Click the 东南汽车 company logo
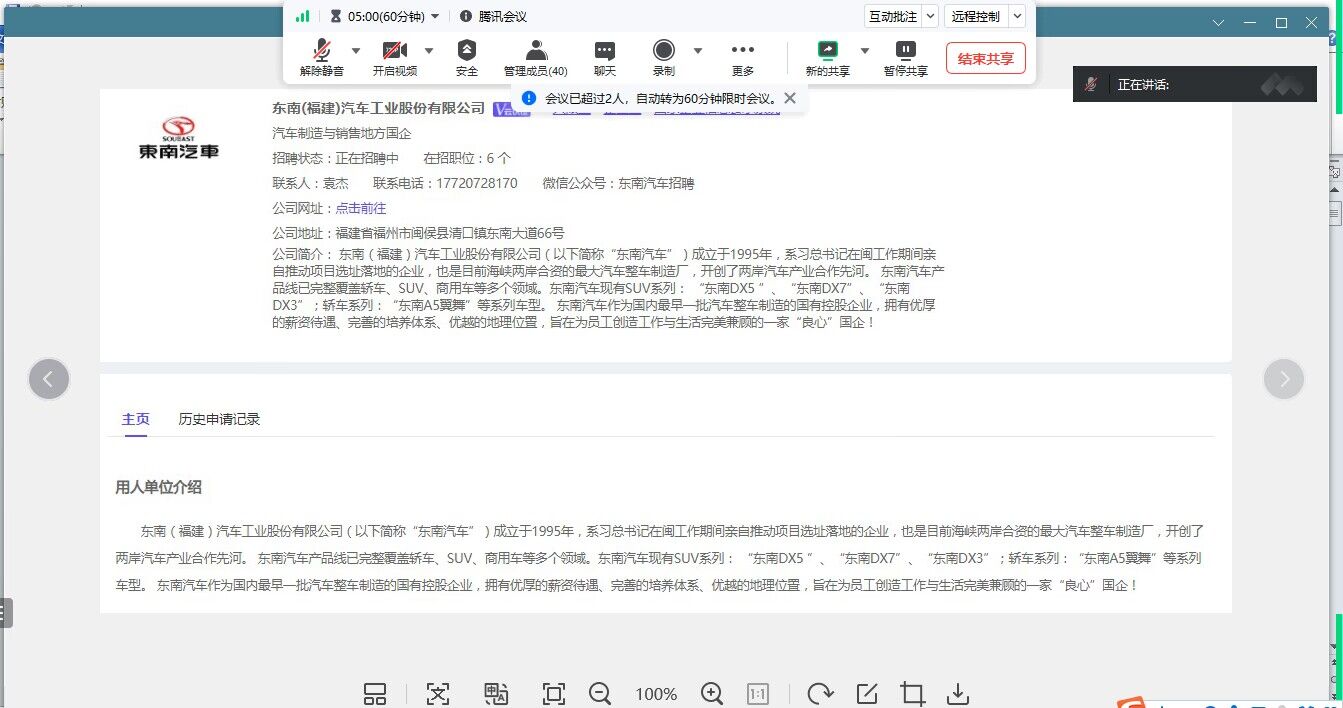Screen dimensions: 1343x708 point(178,138)
